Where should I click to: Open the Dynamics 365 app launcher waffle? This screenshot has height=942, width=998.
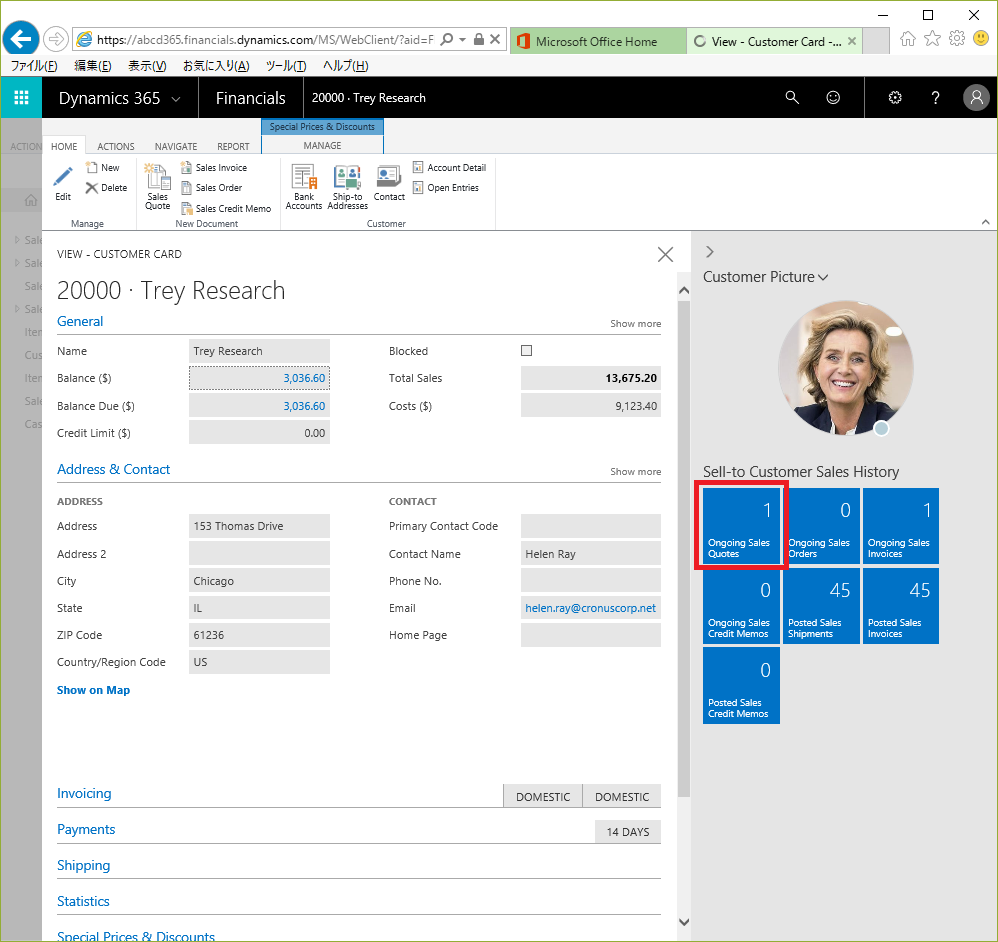pyautogui.click(x=21, y=97)
